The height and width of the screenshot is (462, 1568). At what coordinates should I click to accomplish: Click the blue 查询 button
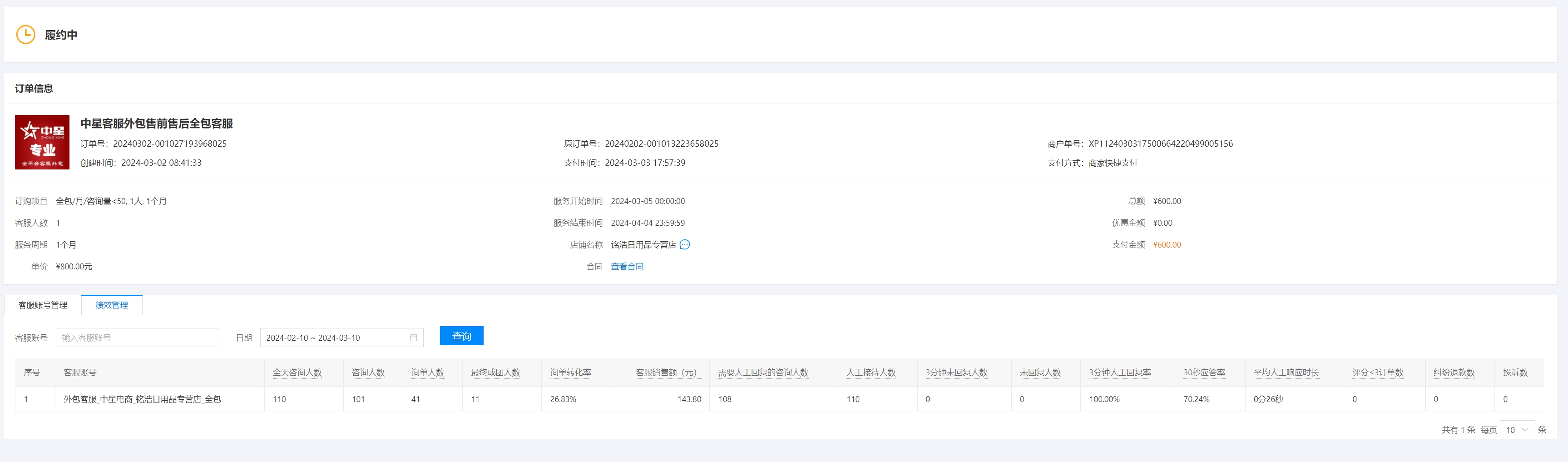click(x=461, y=336)
